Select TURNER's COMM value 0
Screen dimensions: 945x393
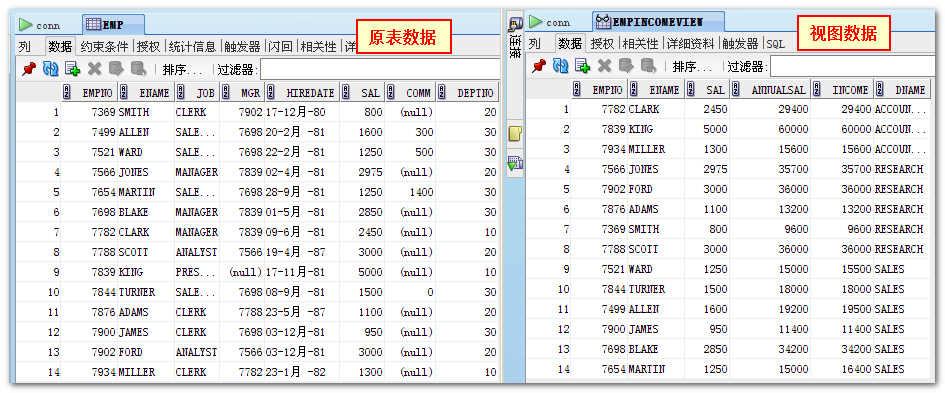410,292
